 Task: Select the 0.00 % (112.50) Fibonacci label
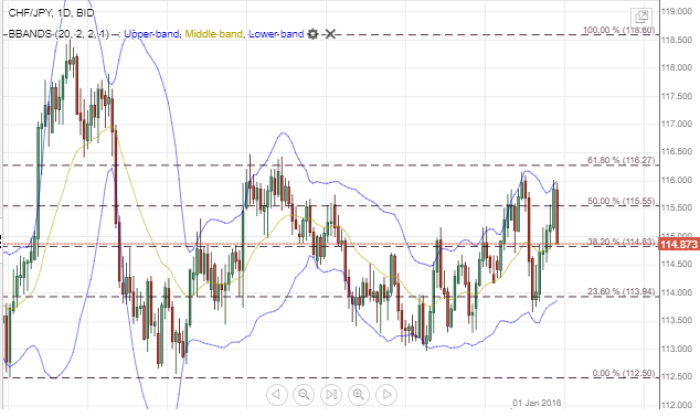tap(624, 373)
